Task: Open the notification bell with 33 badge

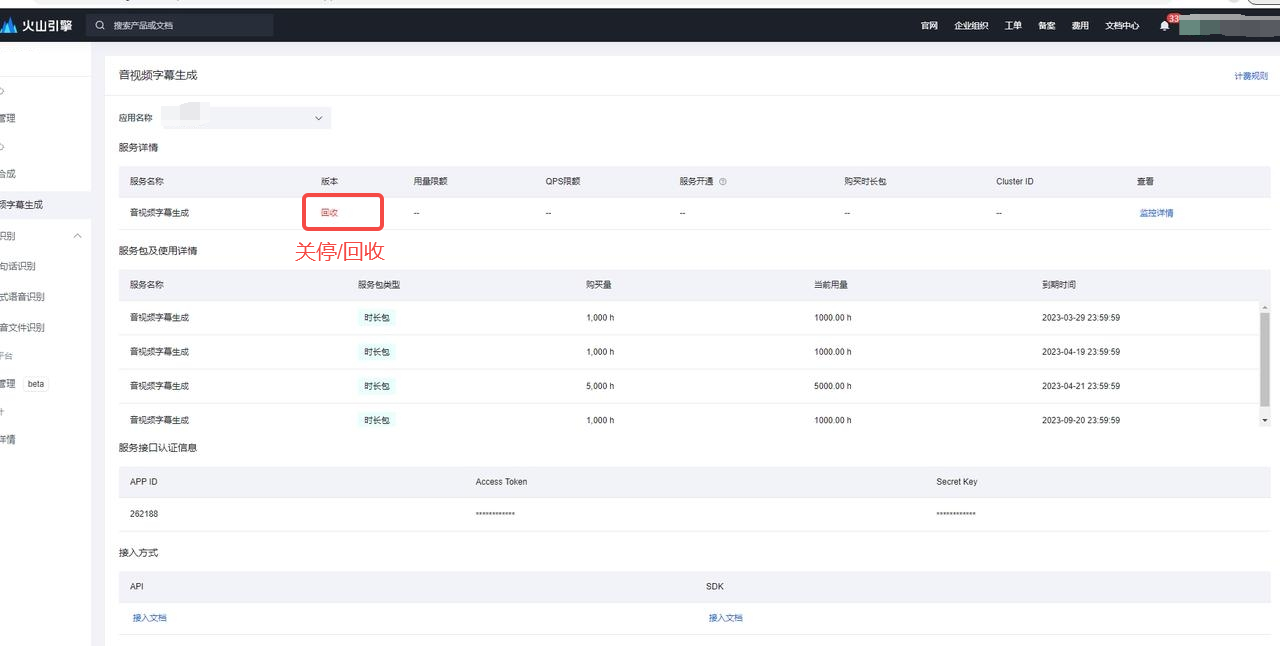Action: [x=1164, y=26]
